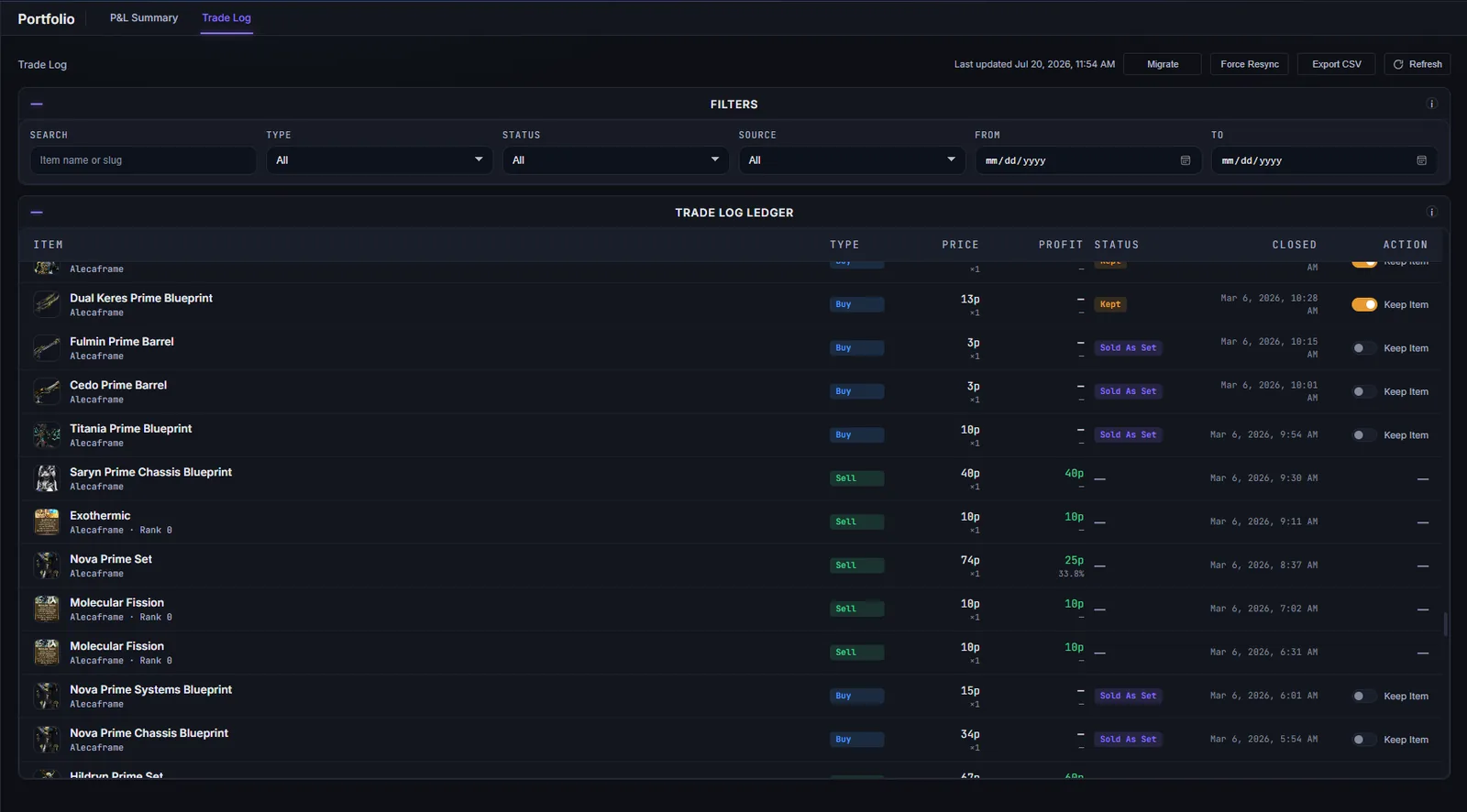Click Sell badge for Saryn Prime Chassis Blueprint
The width and height of the screenshot is (1467, 812).
click(x=857, y=478)
